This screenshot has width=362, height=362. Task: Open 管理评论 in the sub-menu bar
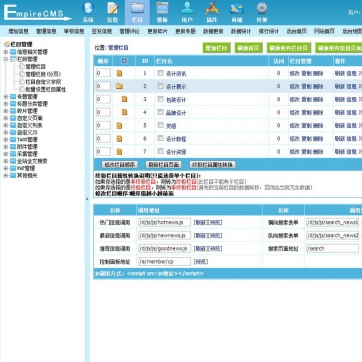[x=129, y=31]
